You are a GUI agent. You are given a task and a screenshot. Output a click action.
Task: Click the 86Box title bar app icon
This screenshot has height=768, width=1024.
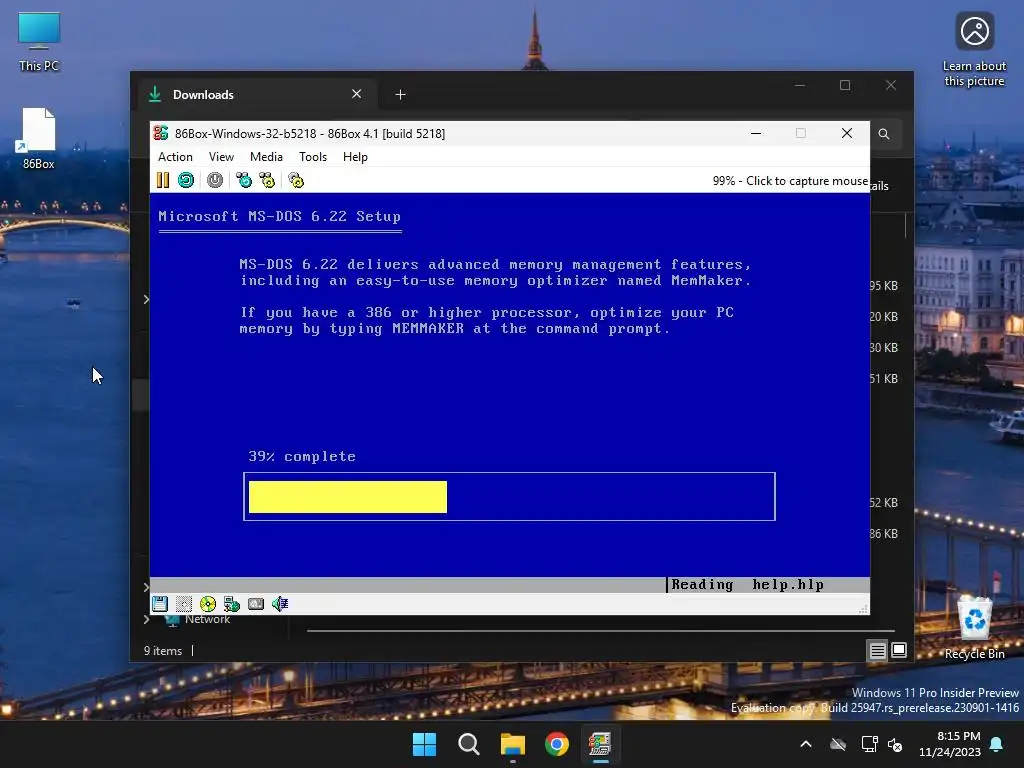[161, 133]
